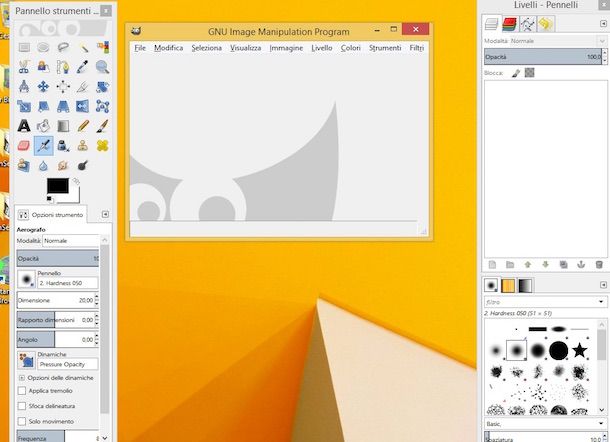This screenshot has height=442, width=610.
Task: Select the Pencil tool
Action: point(83,126)
